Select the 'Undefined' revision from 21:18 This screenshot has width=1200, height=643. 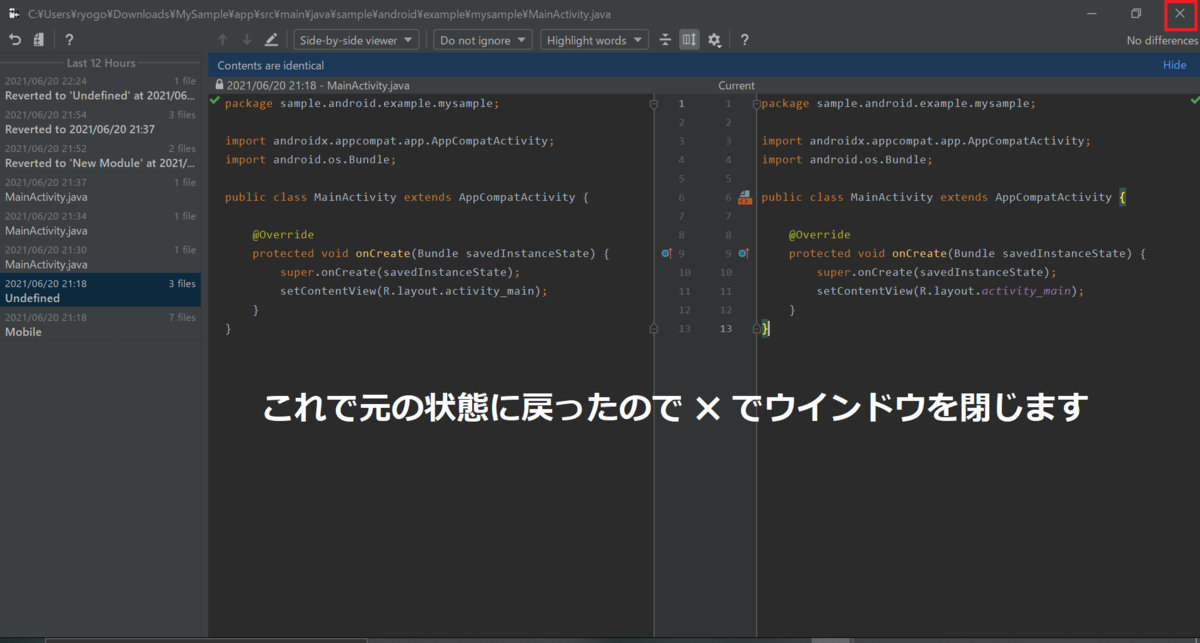point(100,291)
